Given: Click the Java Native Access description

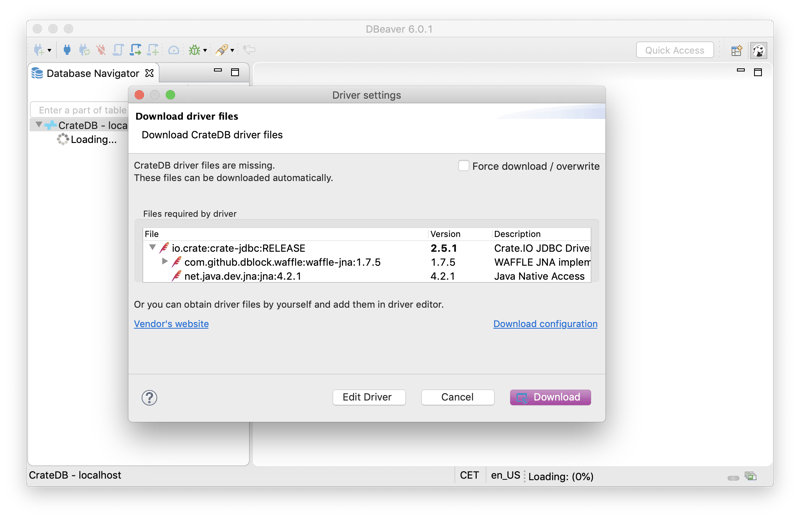Looking at the screenshot, I should (x=539, y=276).
